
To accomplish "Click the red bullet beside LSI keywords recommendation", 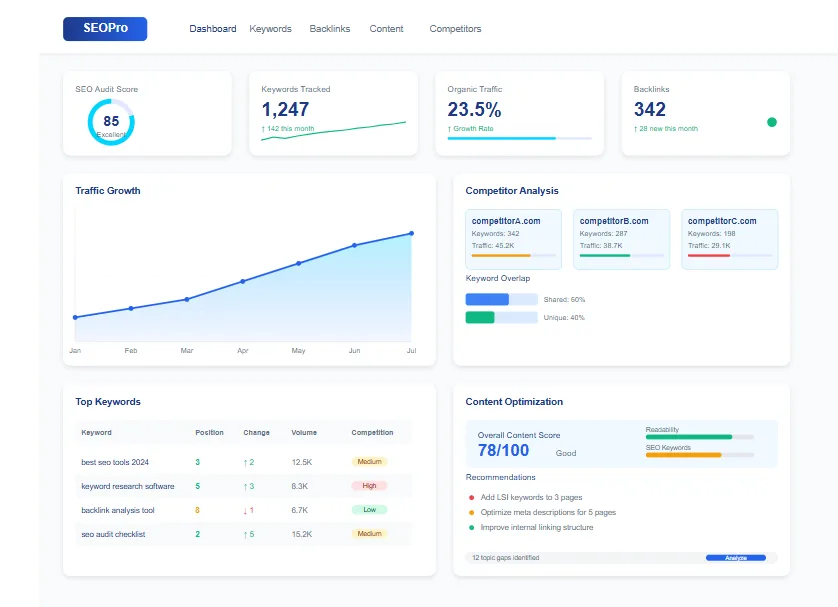I will pyautogui.click(x=473, y=497).
